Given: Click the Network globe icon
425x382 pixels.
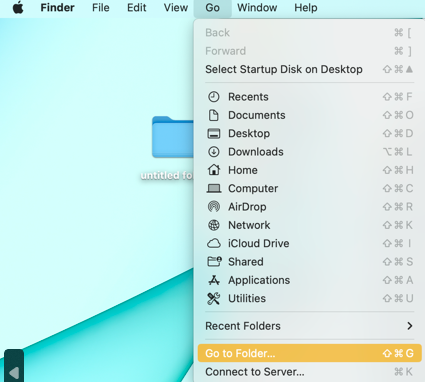Looking at the screenshot, I should [x=214, y=225].
